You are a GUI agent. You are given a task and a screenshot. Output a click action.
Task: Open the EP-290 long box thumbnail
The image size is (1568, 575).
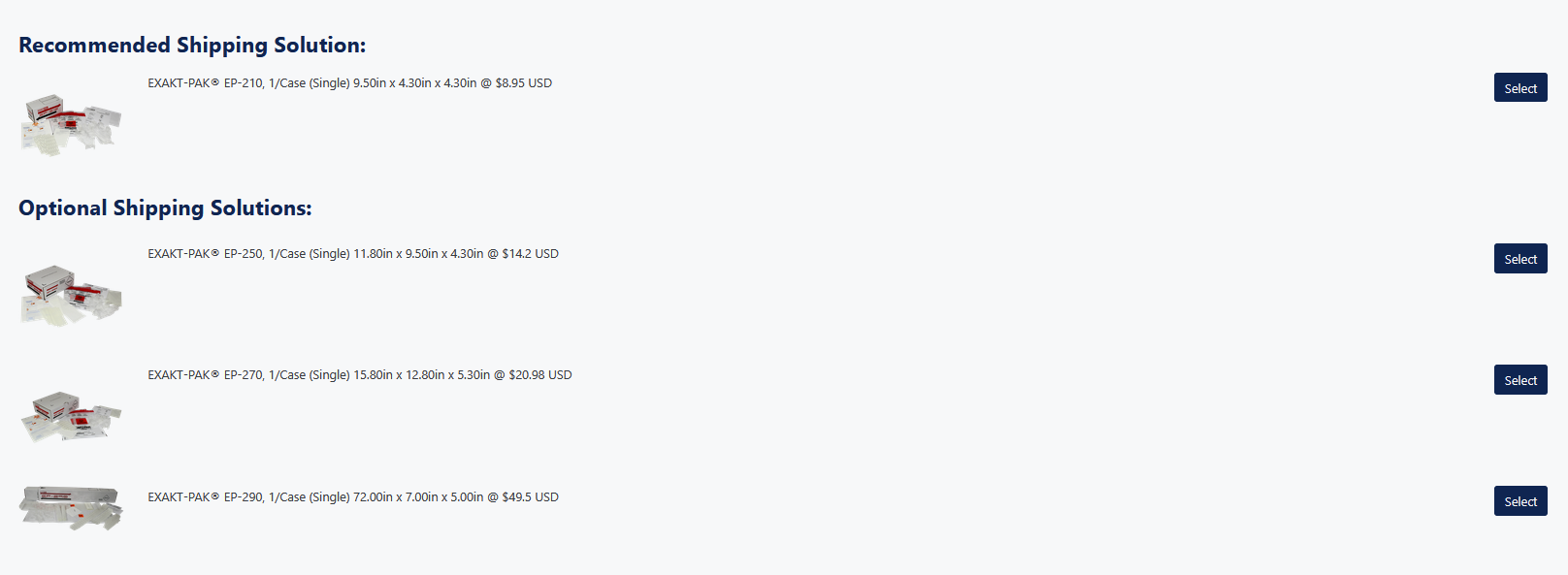[72, 508]
